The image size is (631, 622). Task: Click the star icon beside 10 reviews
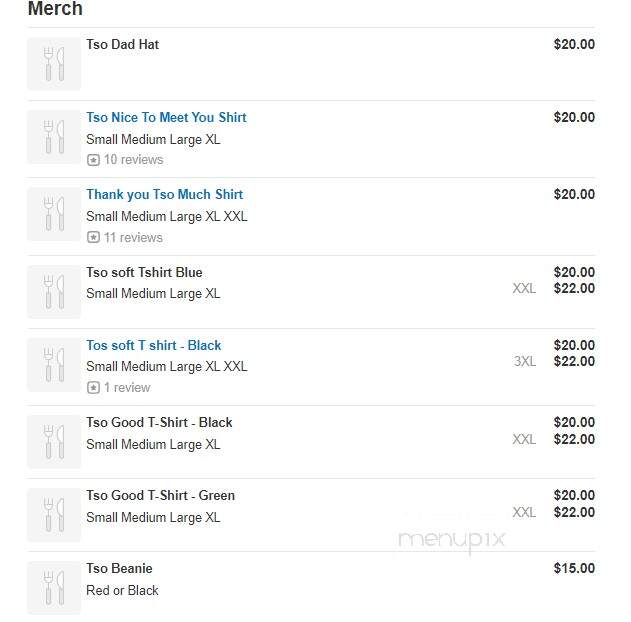(93, 160)
